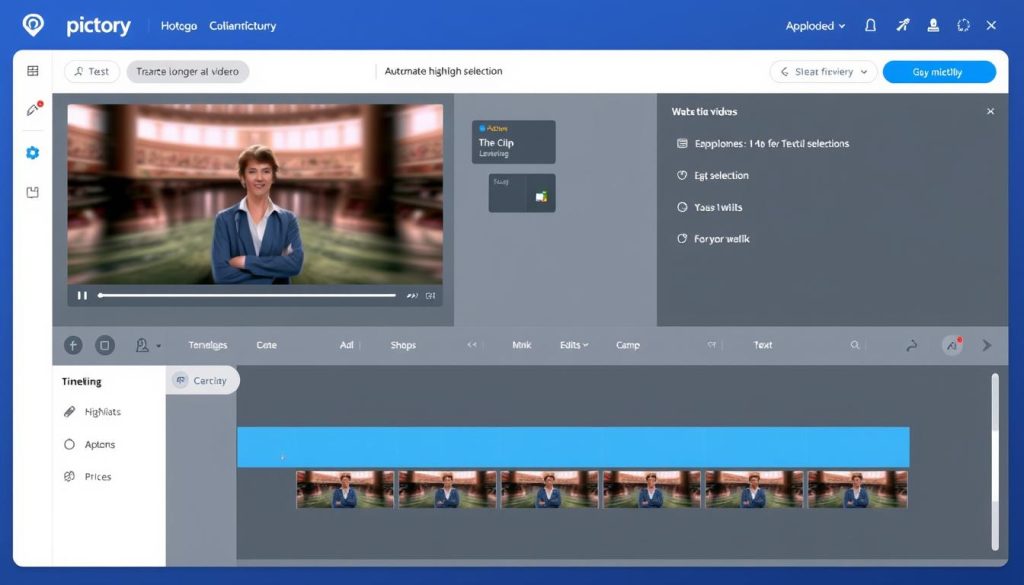
Task: Open the AI assistant icon with red badge
Action: click(x=952, y=344)
